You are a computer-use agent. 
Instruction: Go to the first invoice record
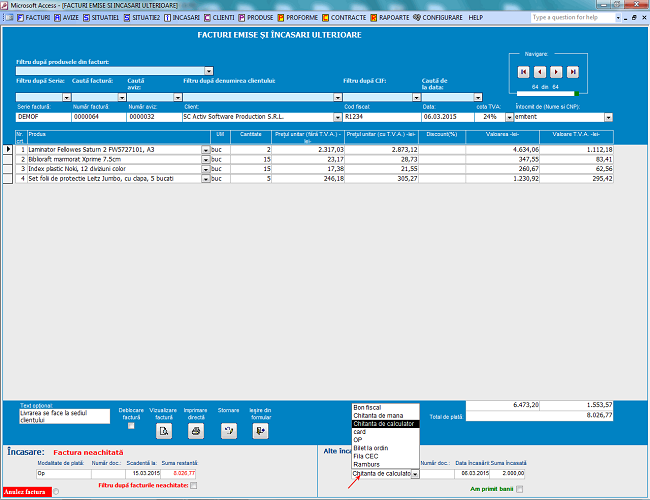[x=523, y=72]
